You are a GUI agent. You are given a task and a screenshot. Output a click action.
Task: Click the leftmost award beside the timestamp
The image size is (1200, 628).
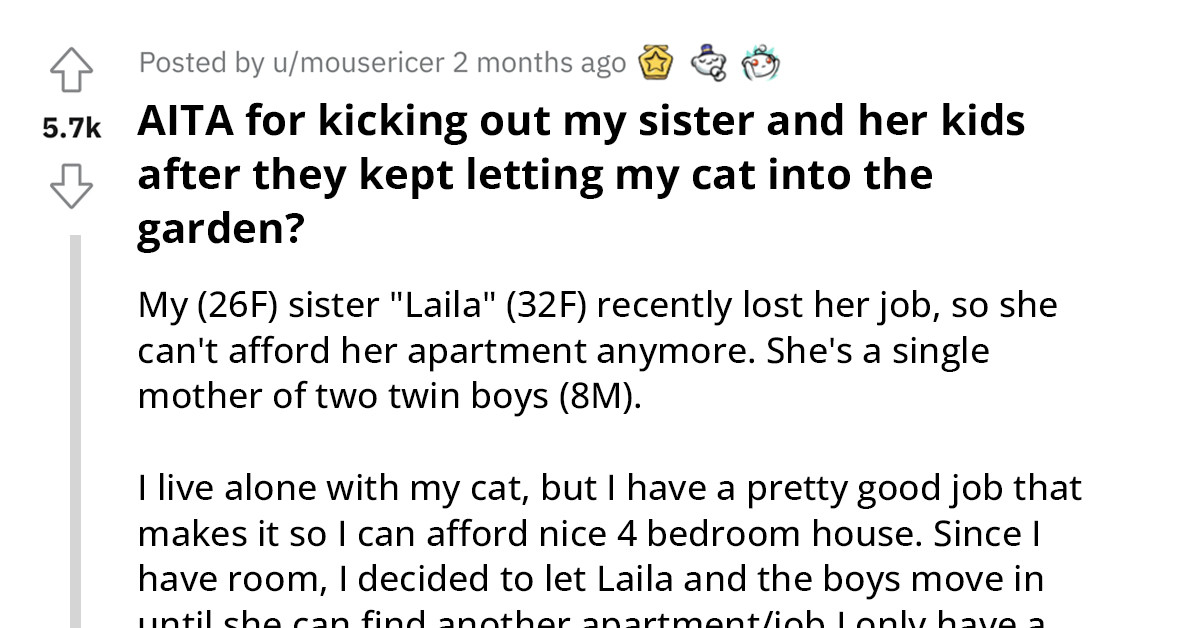(x=656, y=61)
